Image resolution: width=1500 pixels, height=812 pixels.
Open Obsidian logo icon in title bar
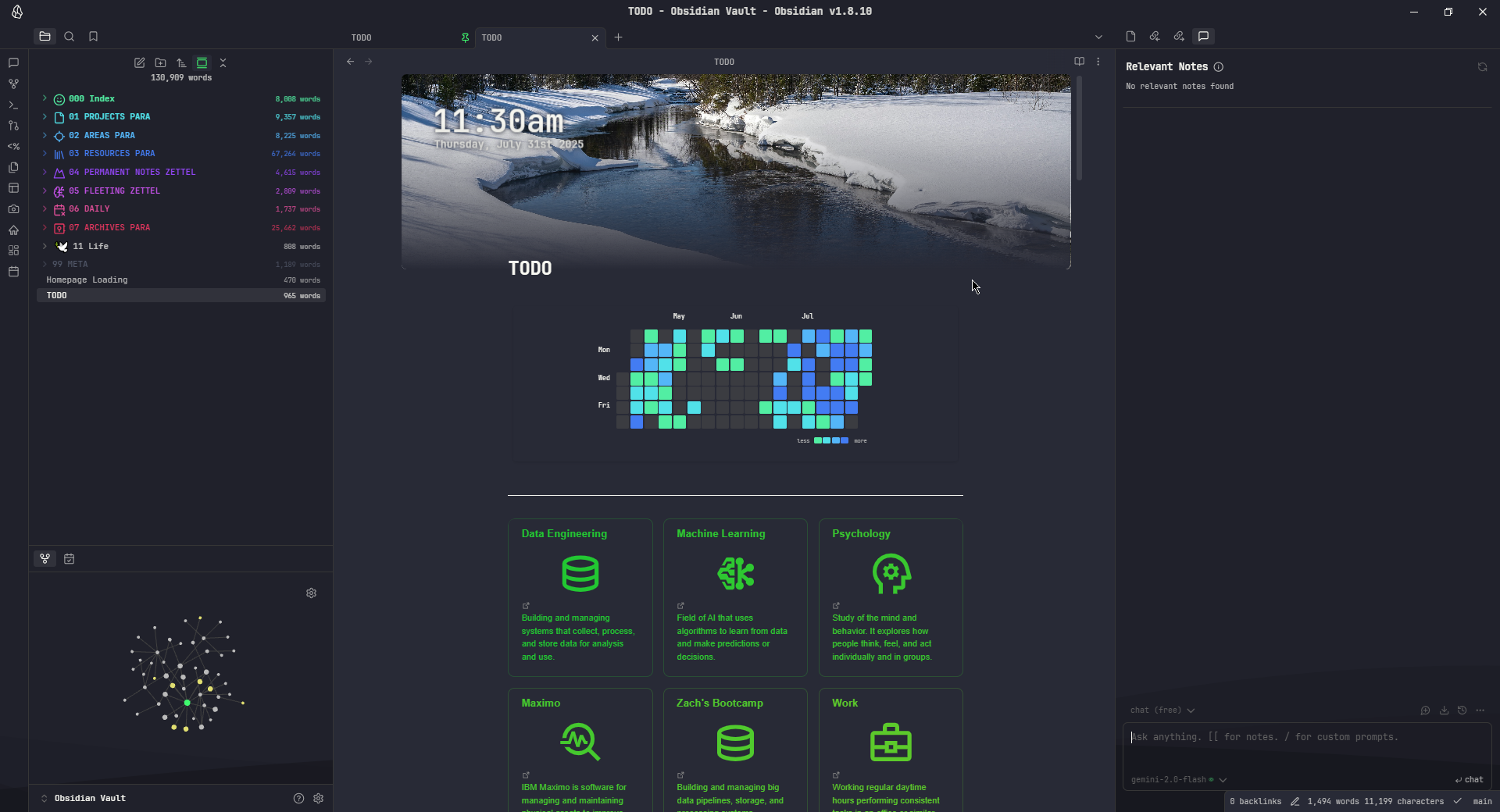click(x=17, y=12)
